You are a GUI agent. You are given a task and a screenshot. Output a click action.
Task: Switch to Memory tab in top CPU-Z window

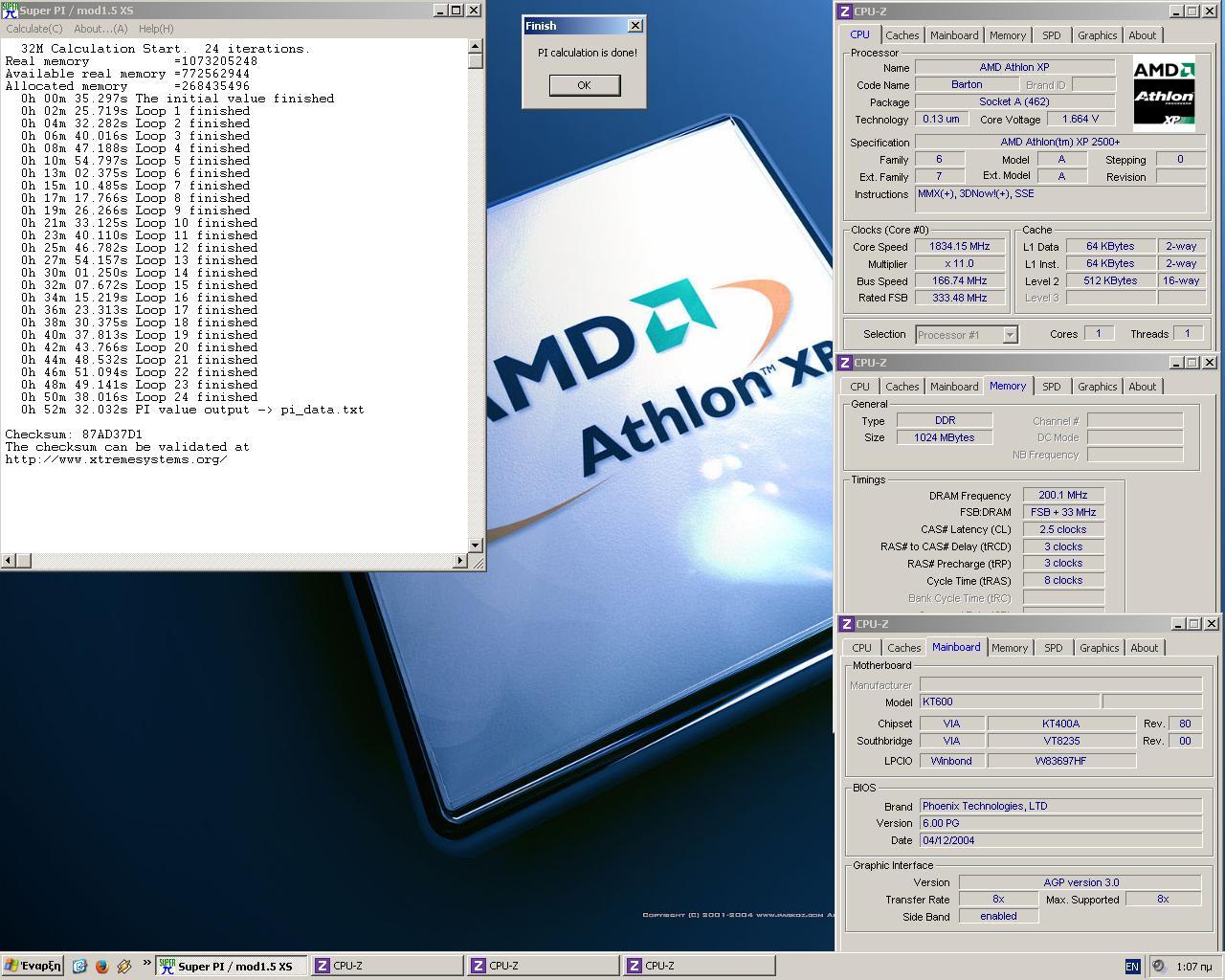click(1007, 35)
